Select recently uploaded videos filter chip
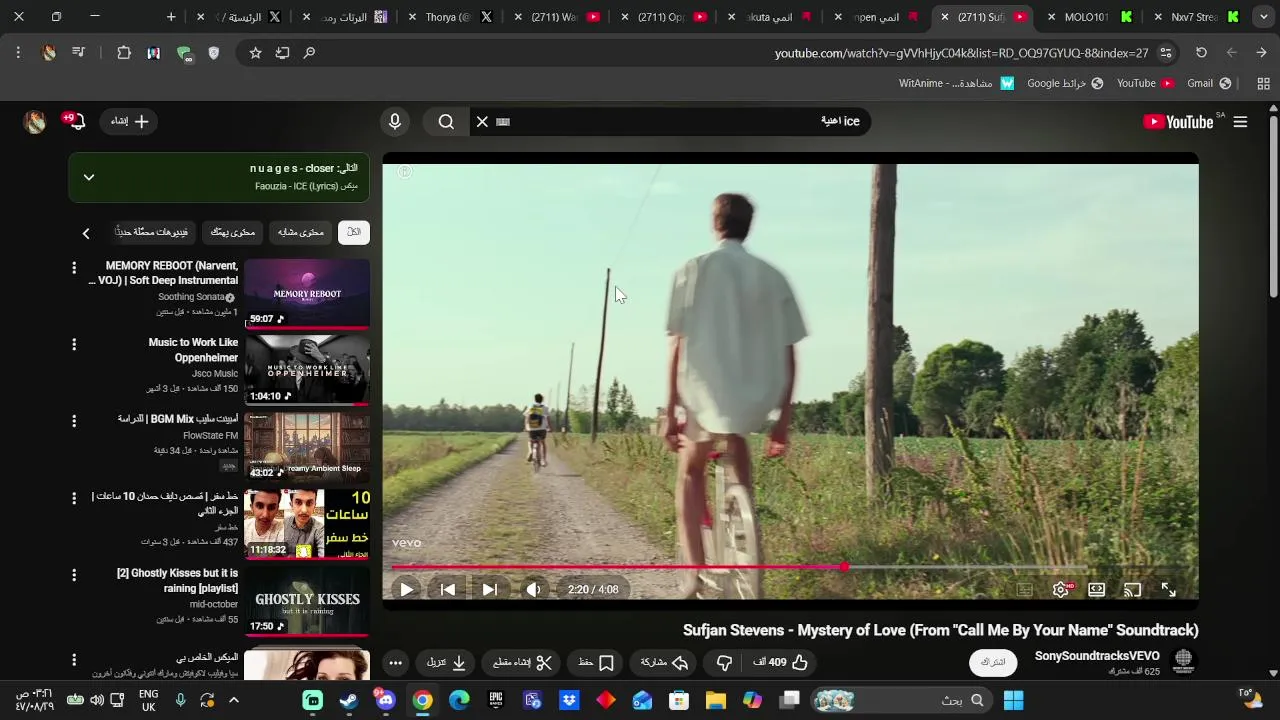This screenshot has height=720, width=1280. coord(152,232)
